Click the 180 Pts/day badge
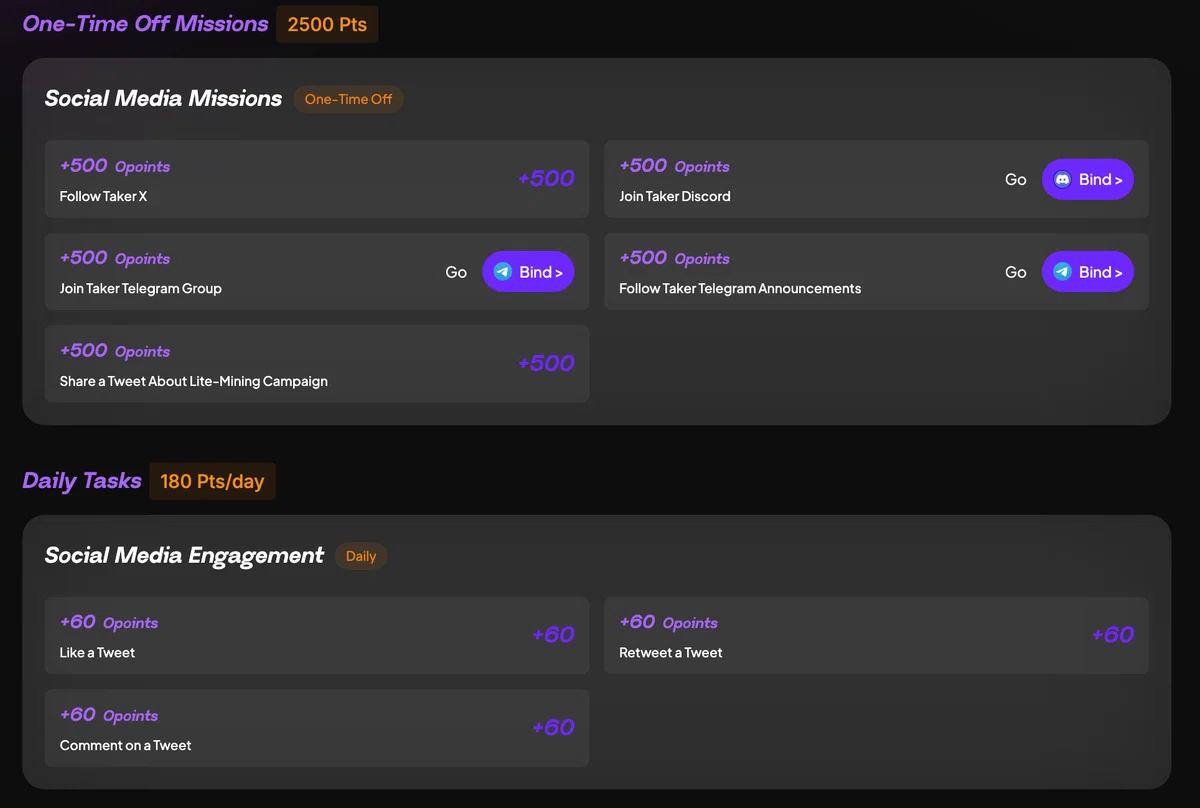1200x808 pixels. click(212, 481)
